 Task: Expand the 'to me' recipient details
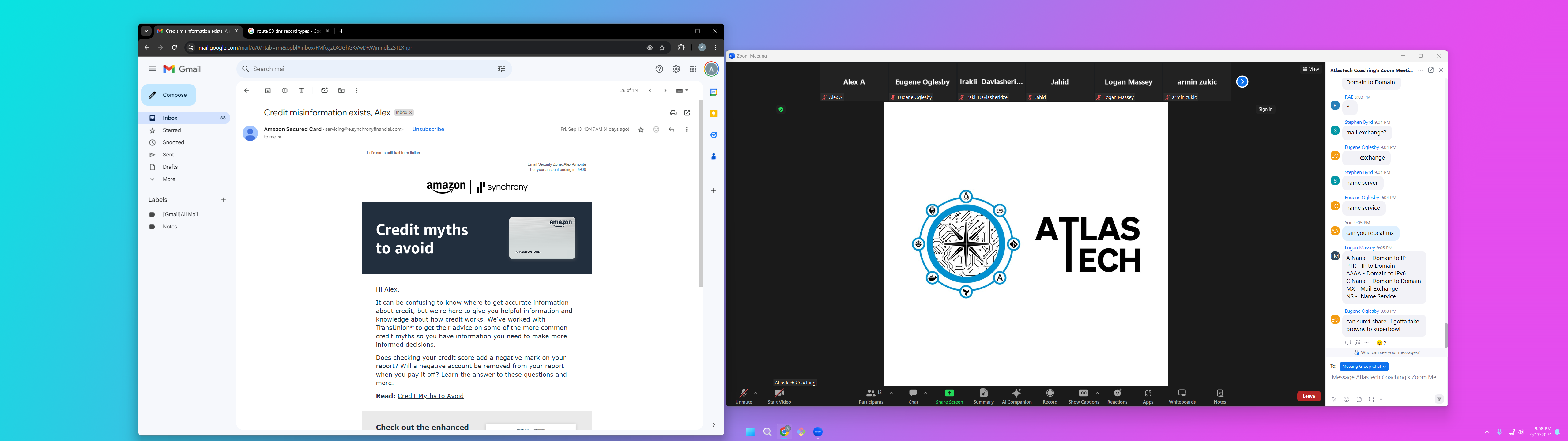pos(279,138)
